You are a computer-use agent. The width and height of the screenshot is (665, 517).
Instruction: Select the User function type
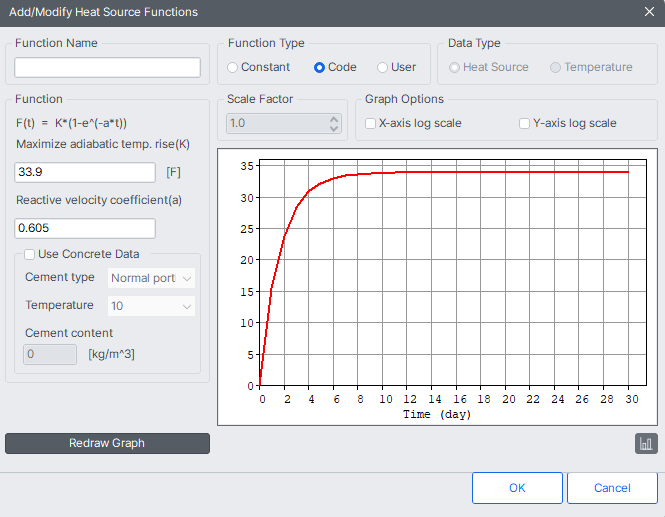click(397, 67)
